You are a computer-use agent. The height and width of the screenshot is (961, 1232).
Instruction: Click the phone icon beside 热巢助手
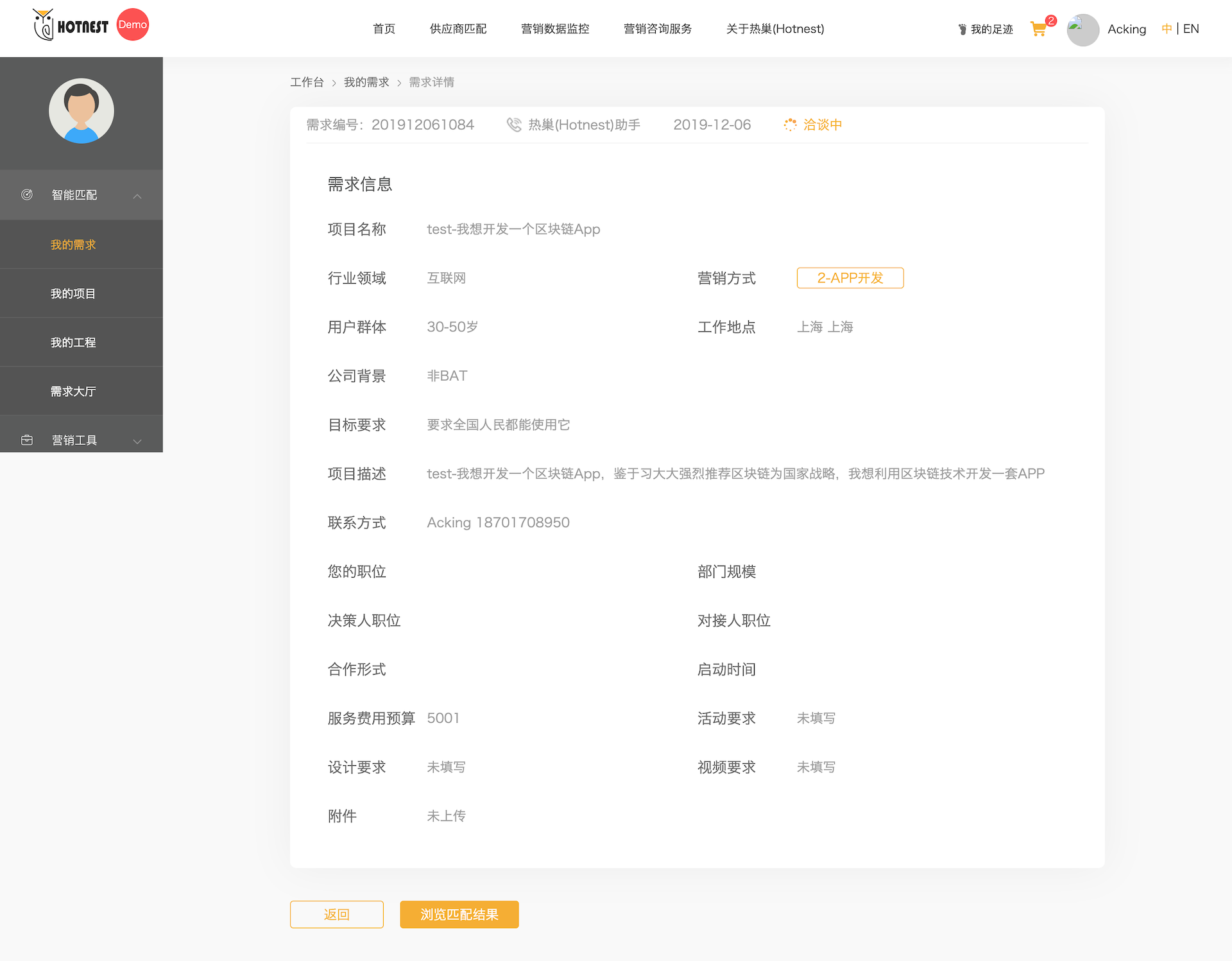pyautogui.click(x=514, y=125)
